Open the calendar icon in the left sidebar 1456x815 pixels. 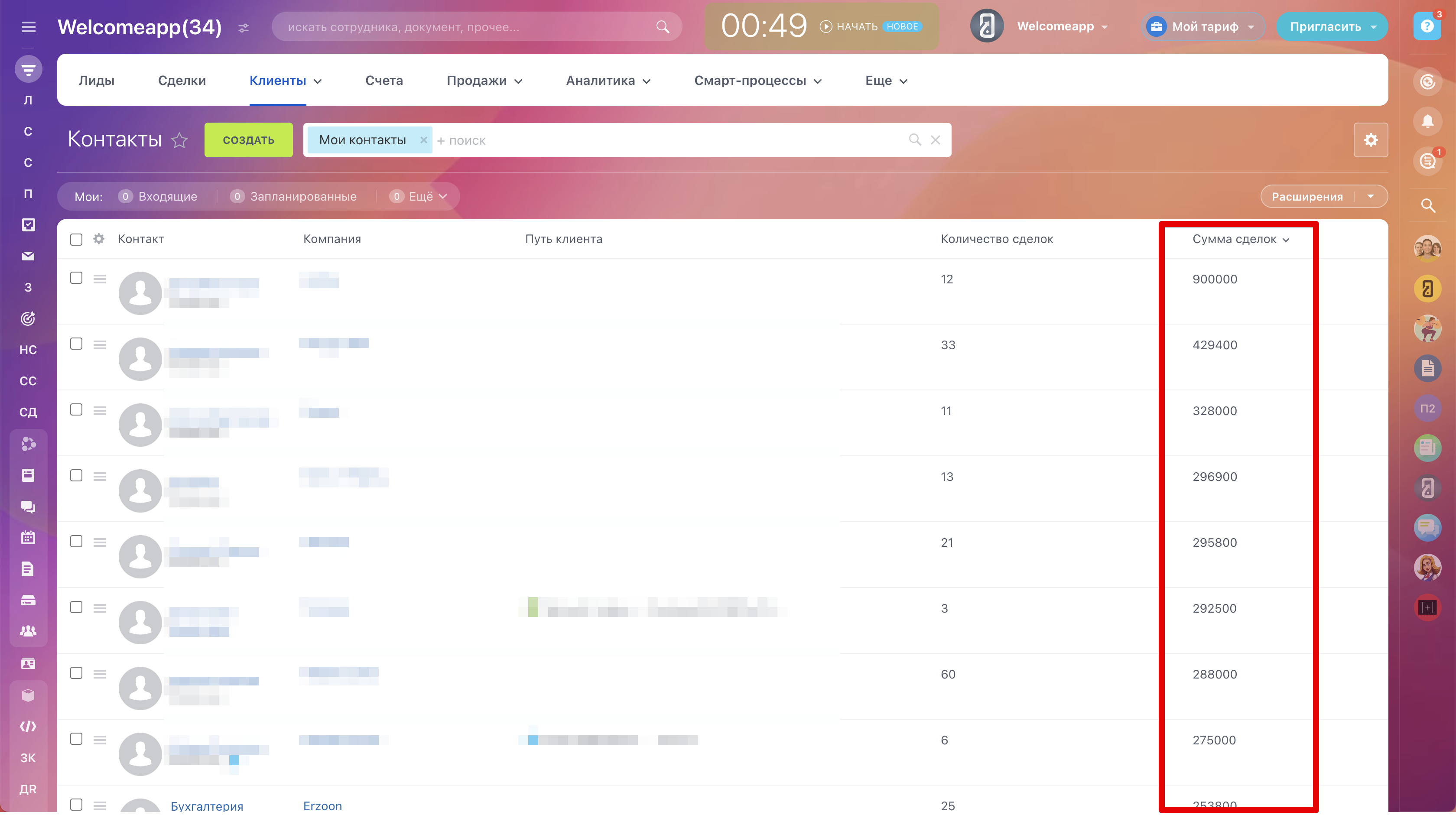click(x=28, y=538)
